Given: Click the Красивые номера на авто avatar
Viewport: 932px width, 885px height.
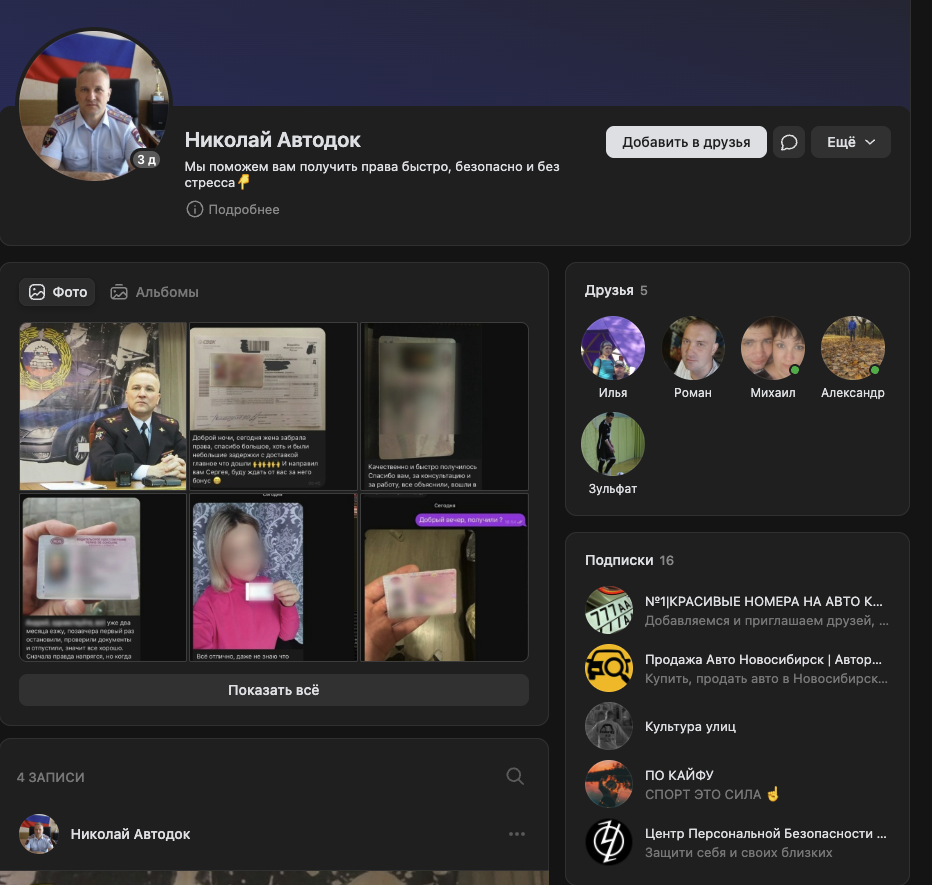Looking at the screenshot, I should (x=608, y=610).
